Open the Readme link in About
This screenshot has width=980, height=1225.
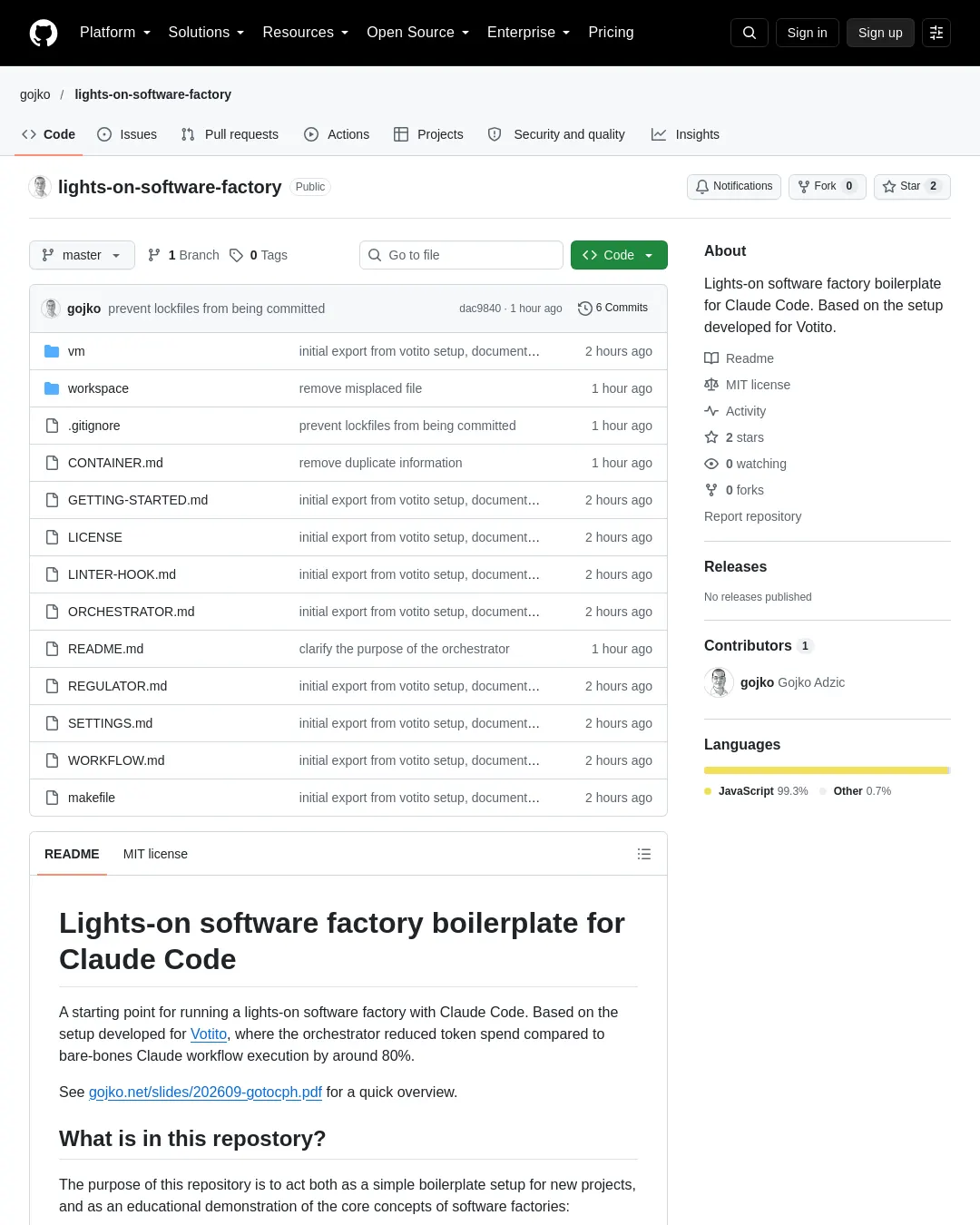coord(739,358)
